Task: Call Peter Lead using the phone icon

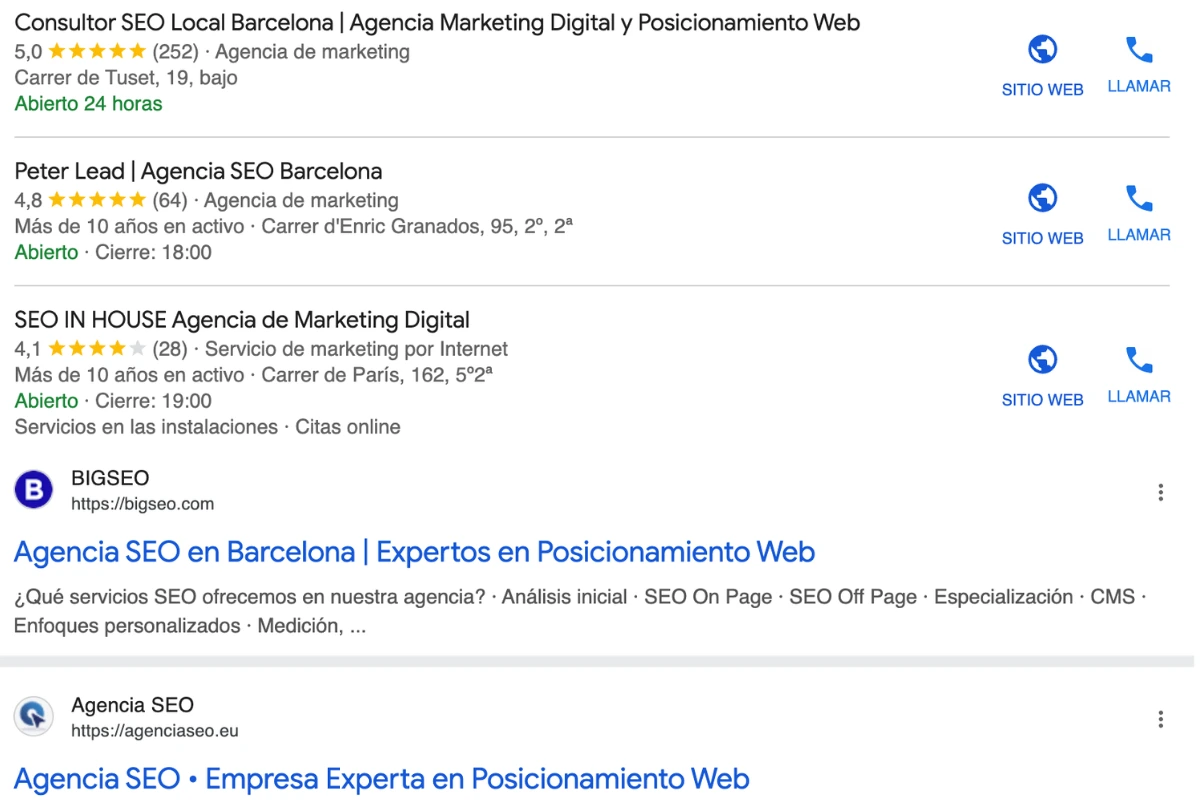Action: click(1138, 196)
